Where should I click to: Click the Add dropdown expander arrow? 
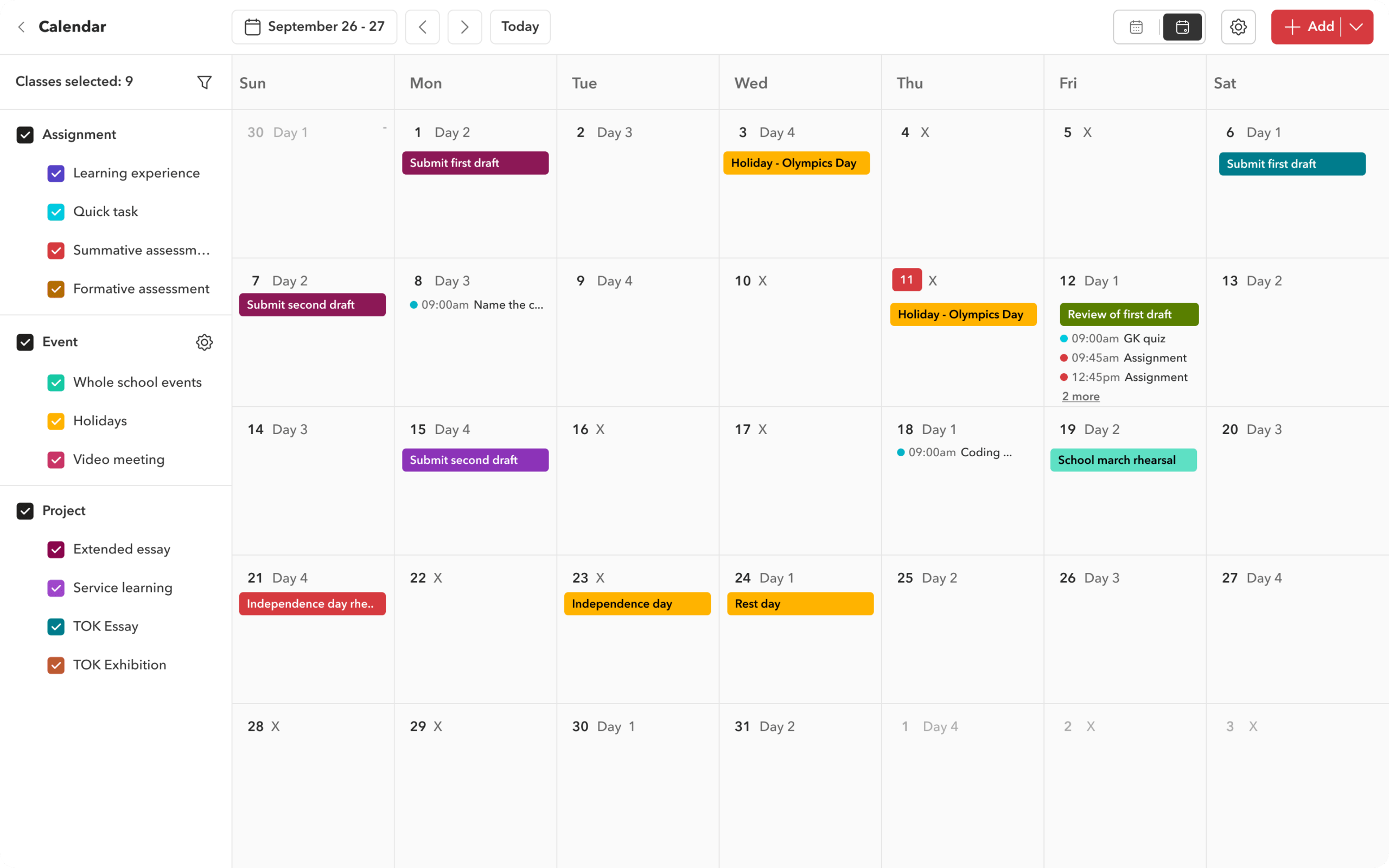(1357, 27)
